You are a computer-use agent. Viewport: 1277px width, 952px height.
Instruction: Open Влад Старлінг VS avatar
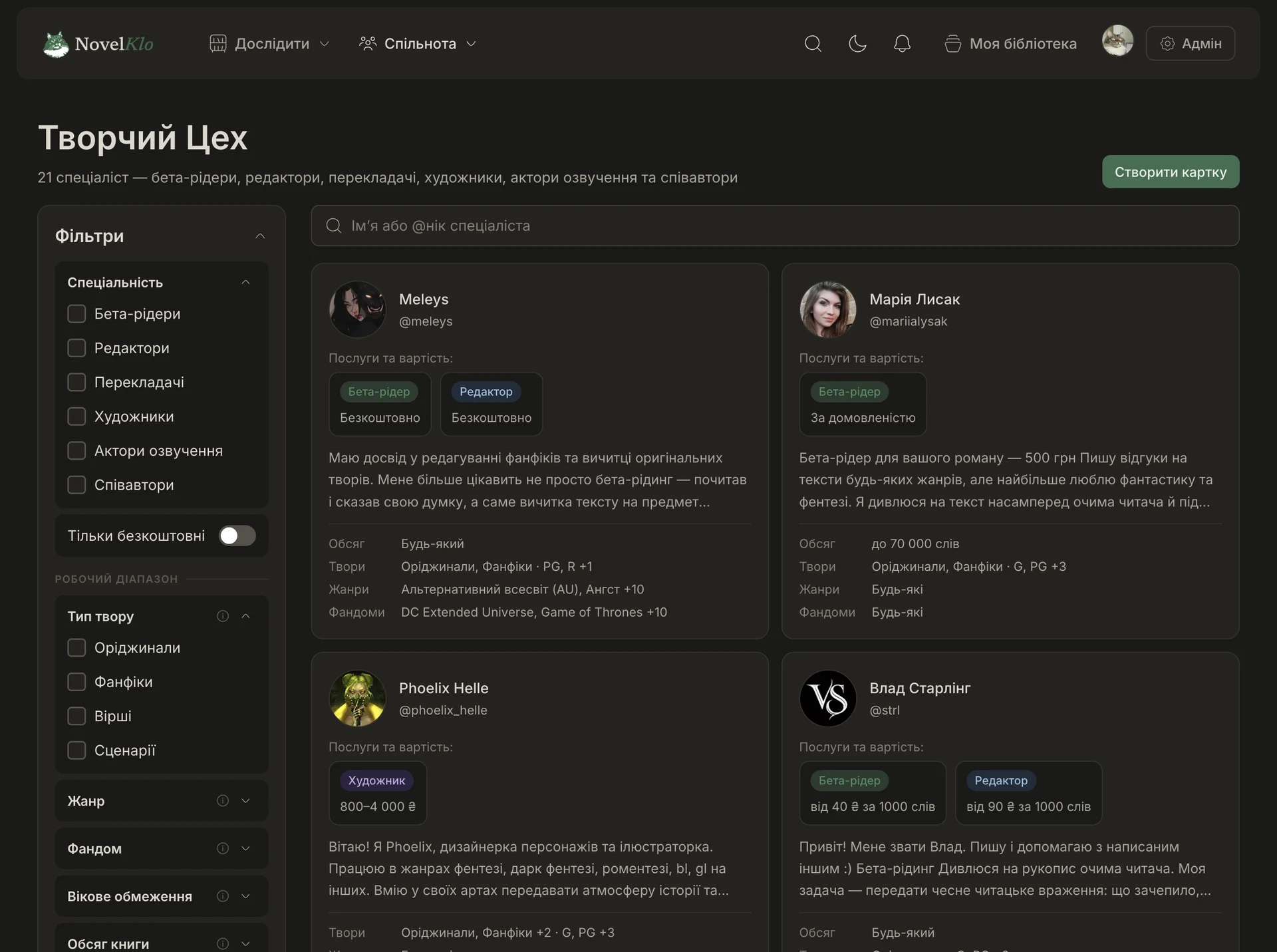pyautogui.click(x=827, y=698)
